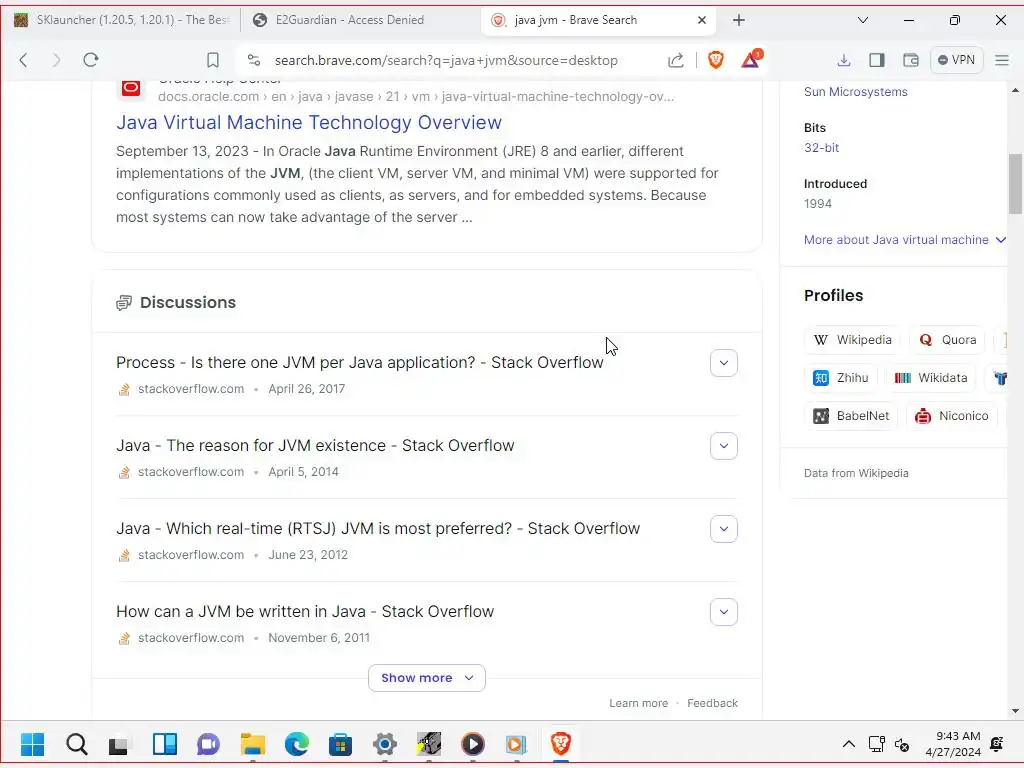This screenshot has width=1024, height=768.
Task: Reload the current page
Action: pos(91,60)
